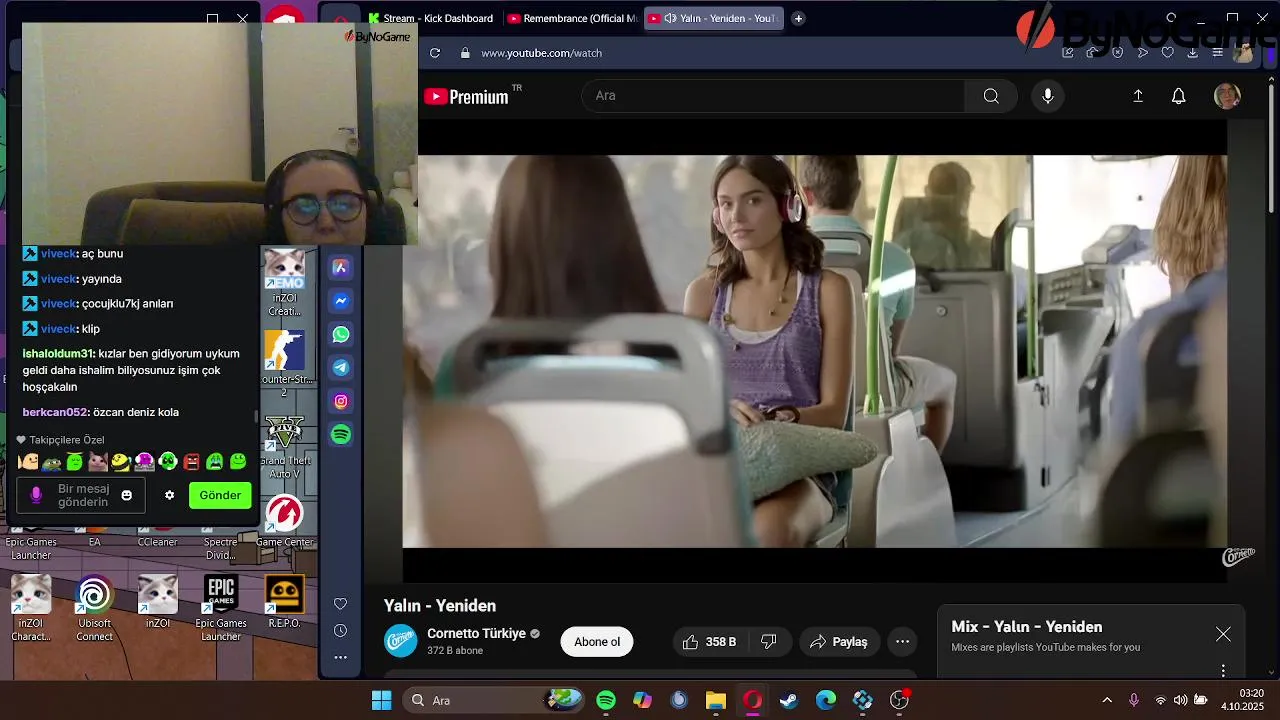Image resolution: width=1280 pixels, height=720 pixels.
Task: Open Telegram in the Opera sidebar
Action: pyautogui.click(x=341, y=368)
